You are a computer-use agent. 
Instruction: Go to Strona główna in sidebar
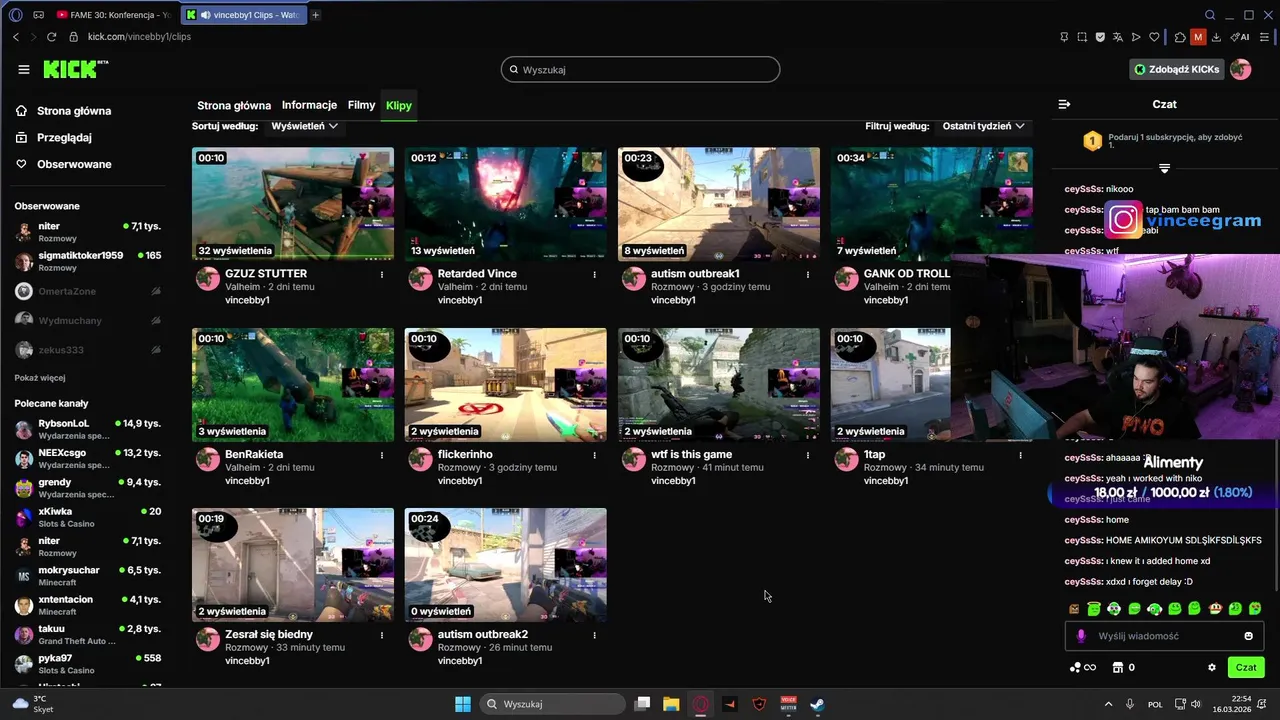[64, 111]
